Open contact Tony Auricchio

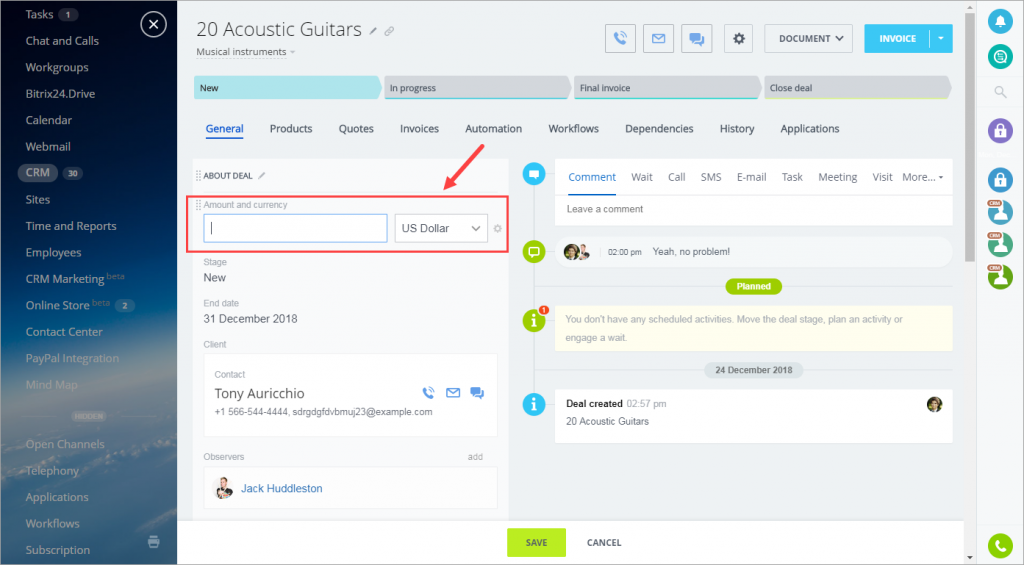[259, 393]
